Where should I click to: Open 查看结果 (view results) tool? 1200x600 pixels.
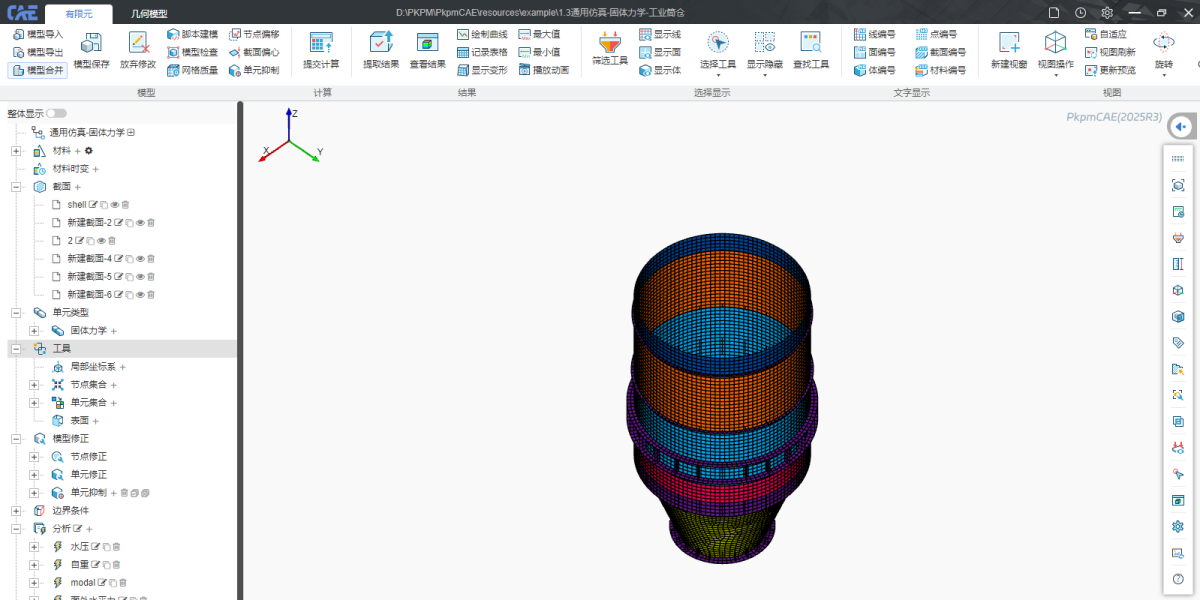click(x=427, y=44)
